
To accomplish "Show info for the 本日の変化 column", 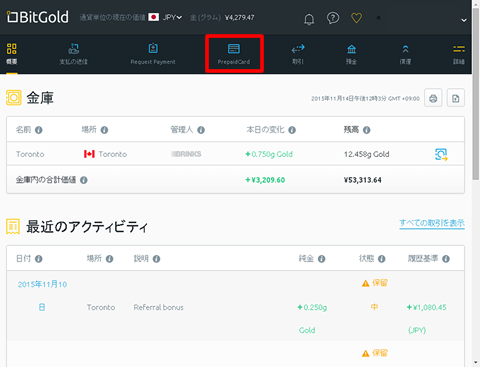I will [292, 130].
